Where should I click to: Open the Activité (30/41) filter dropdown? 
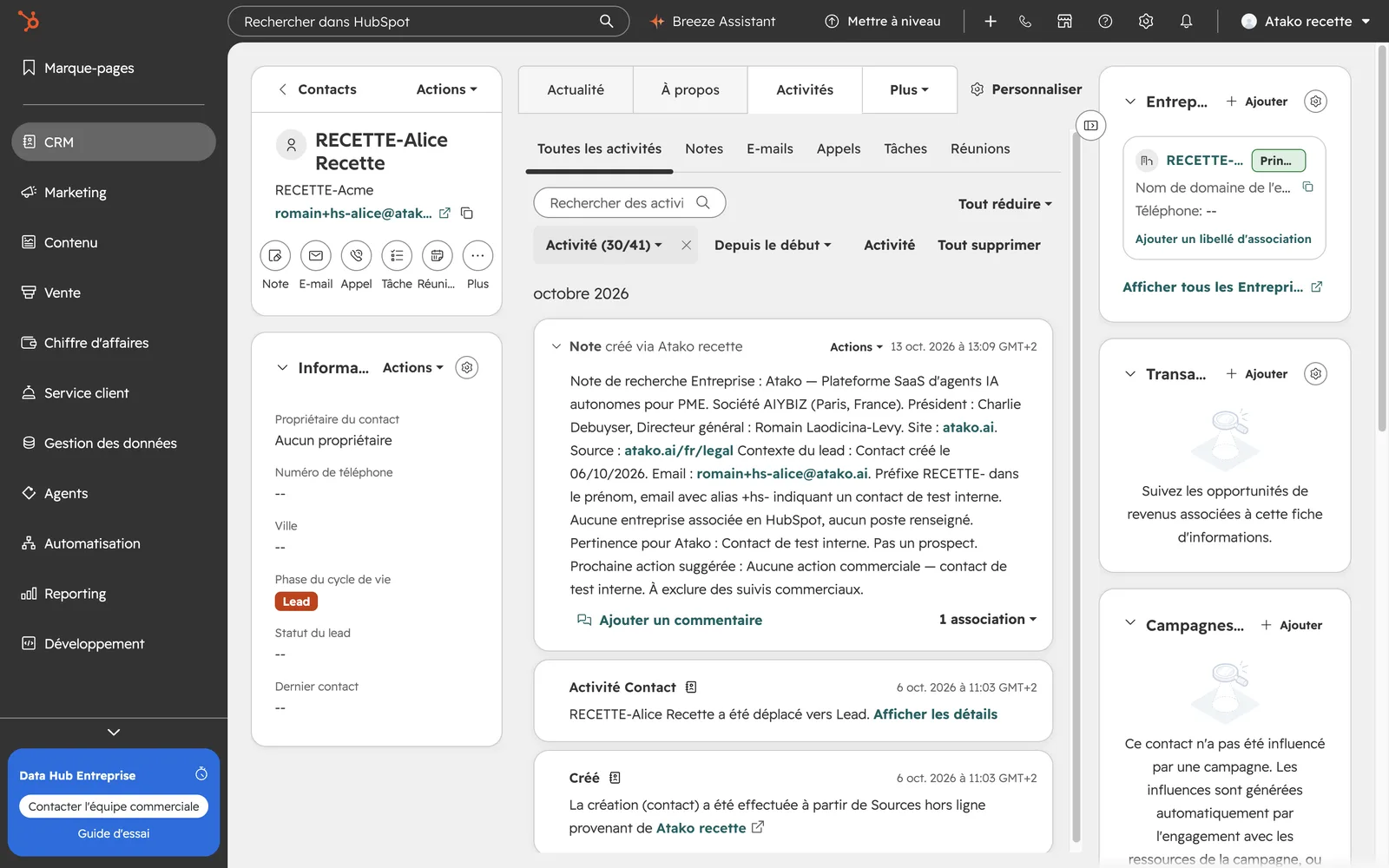pyautogui.click(x=603, y=245)
